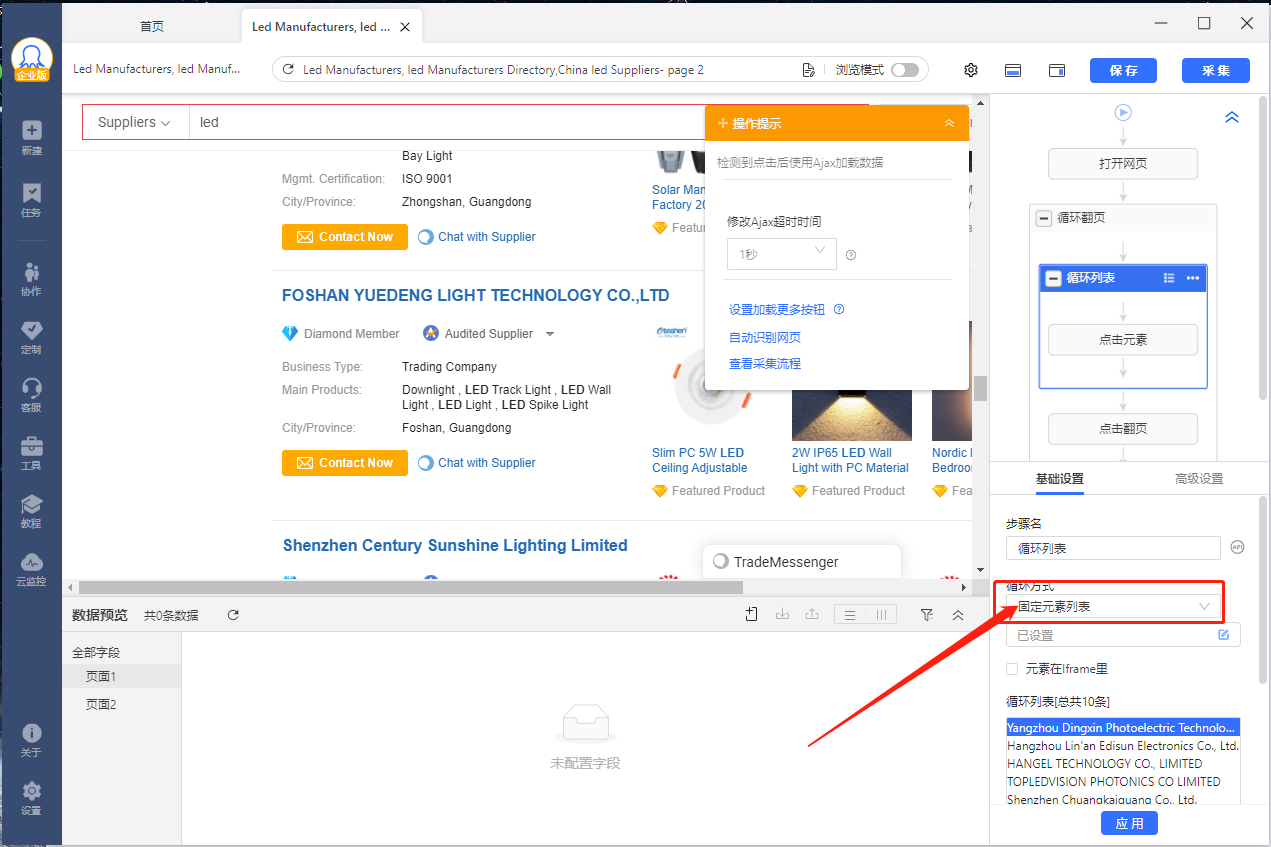Select the 点击翻页 workflow node
The height and width of the screenshot is (847, 1271).
1123,428
